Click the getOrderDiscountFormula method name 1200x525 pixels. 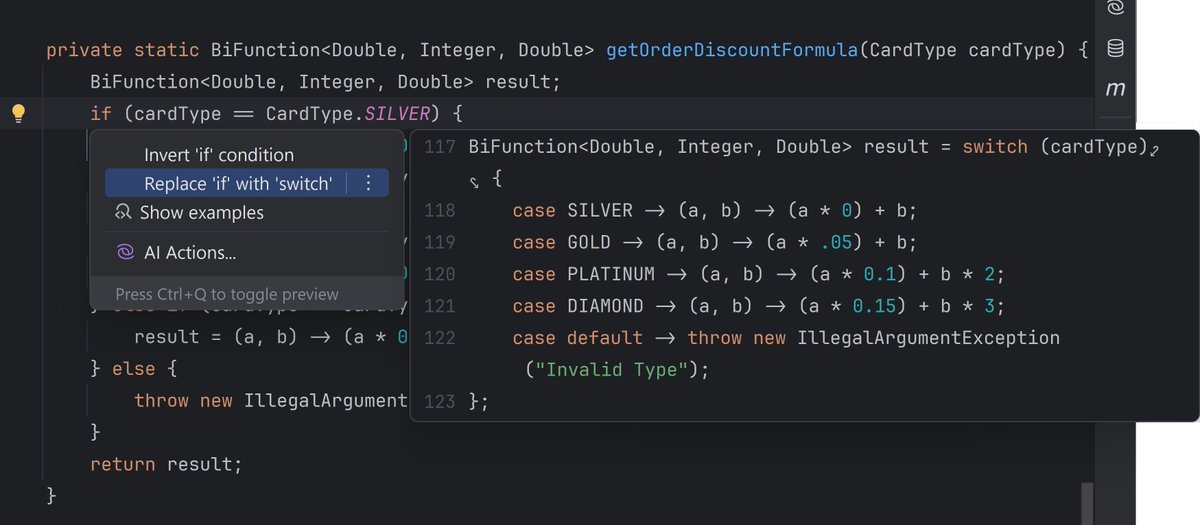pos(732,50)
